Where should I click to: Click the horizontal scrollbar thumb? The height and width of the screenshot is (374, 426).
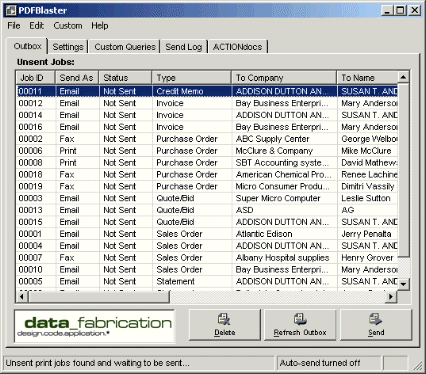coord(99,296)
